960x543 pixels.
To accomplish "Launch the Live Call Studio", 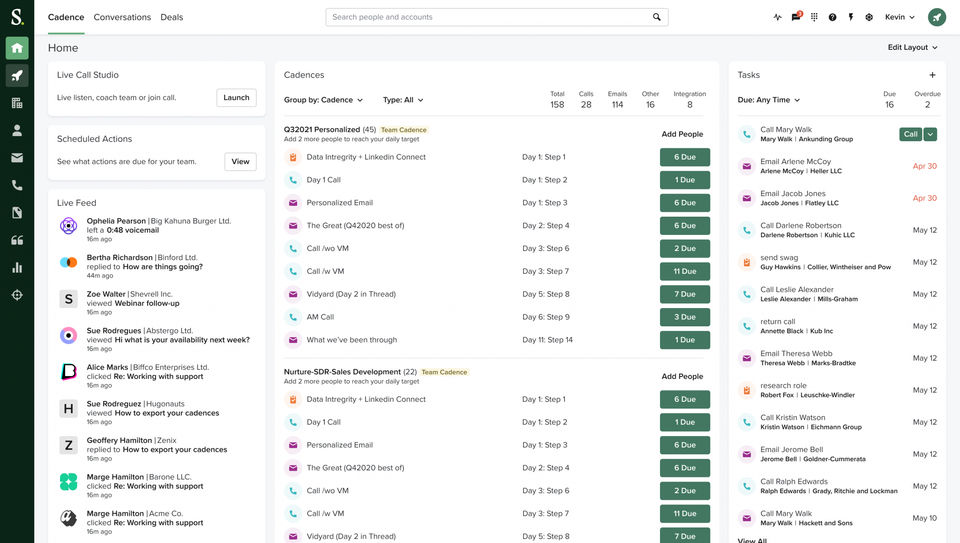I will click(x=236, y=98).
